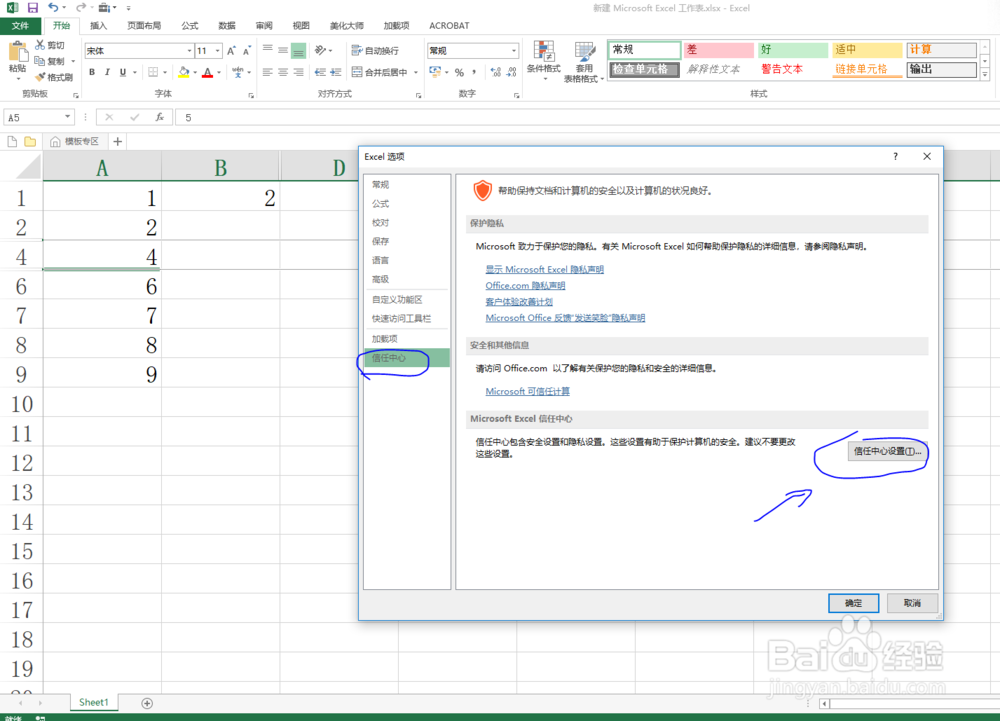Switch to 公式 ribbon tab
Viewport: 1000px width, 721px height.
click(189, 25)
